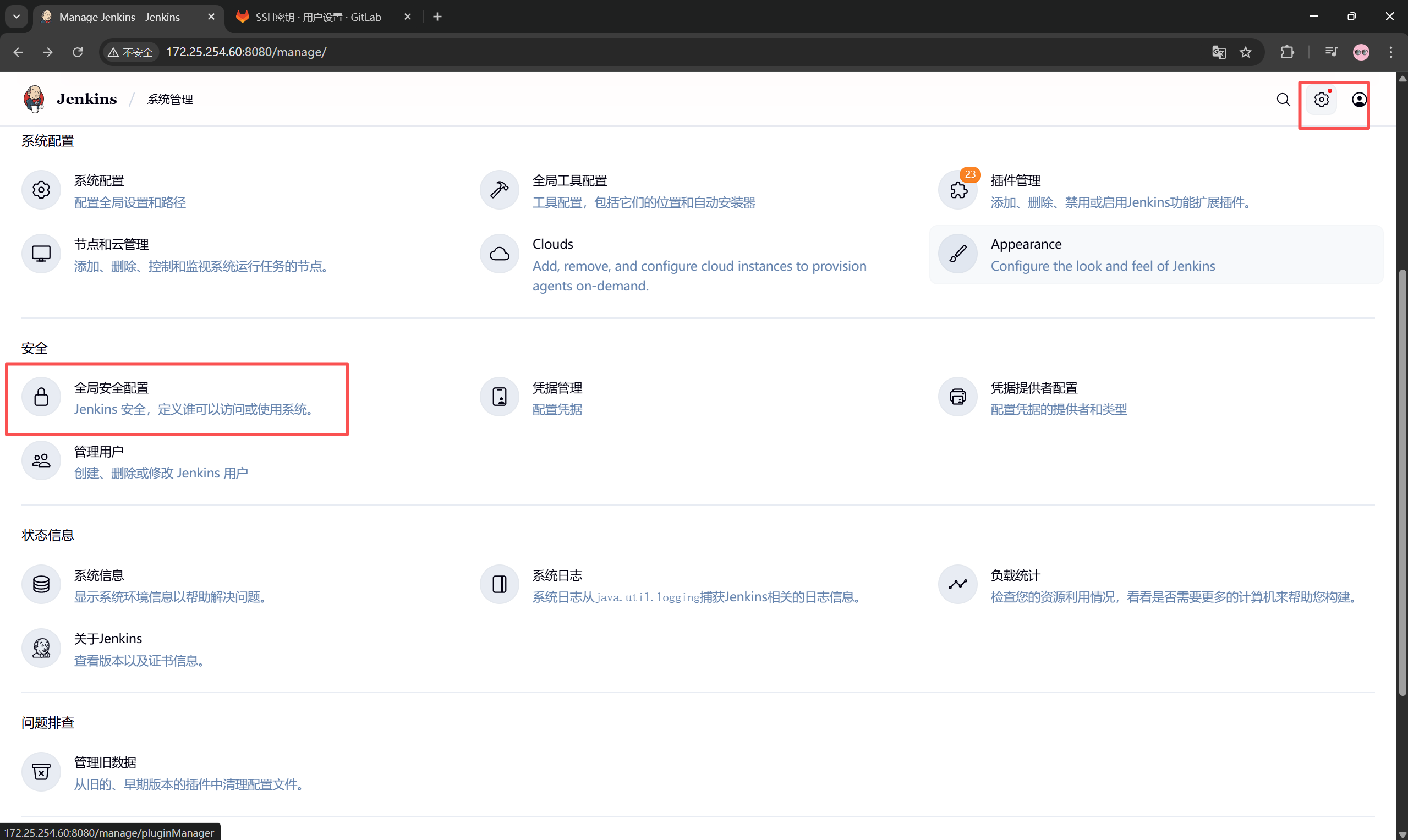
Task: Open the manage old data icon
Action: pos(41,772)
